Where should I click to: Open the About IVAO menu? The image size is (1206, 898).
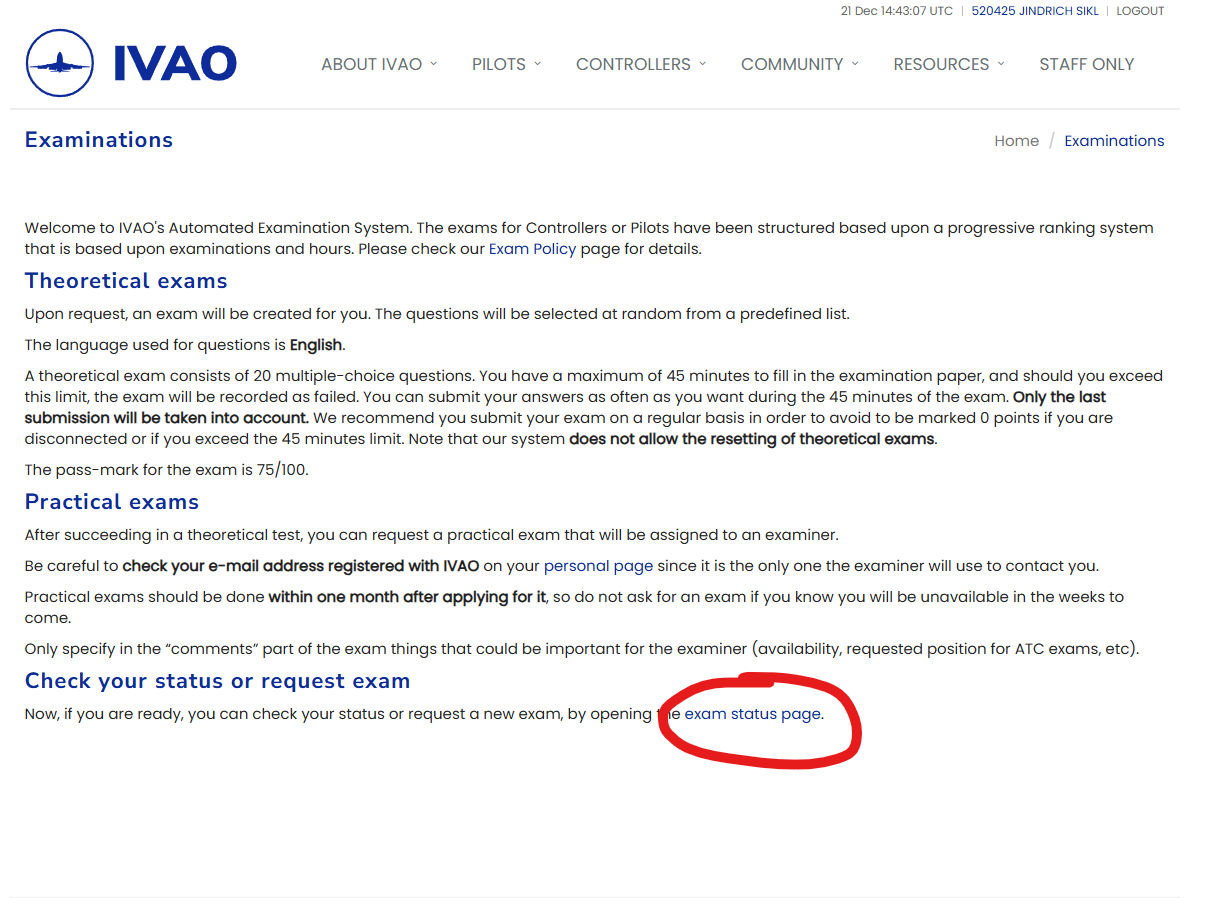379,64
